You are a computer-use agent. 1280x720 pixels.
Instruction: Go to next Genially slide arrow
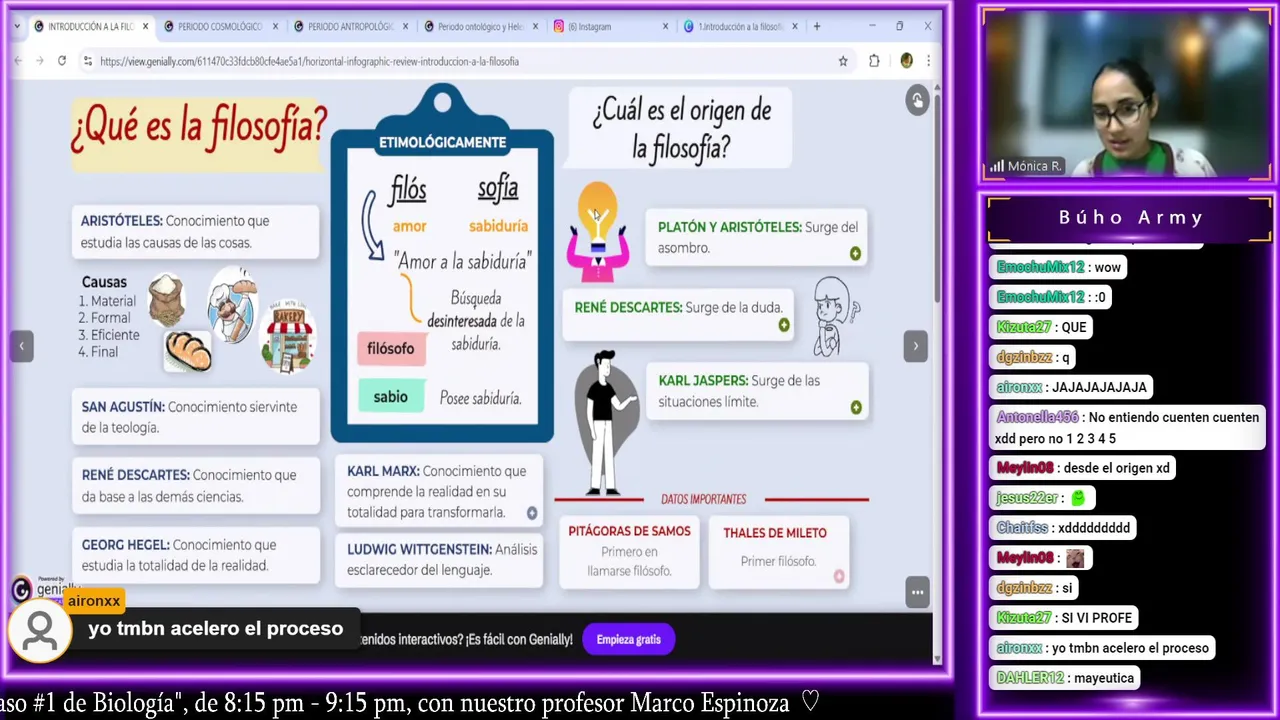[x=915, y=346]
